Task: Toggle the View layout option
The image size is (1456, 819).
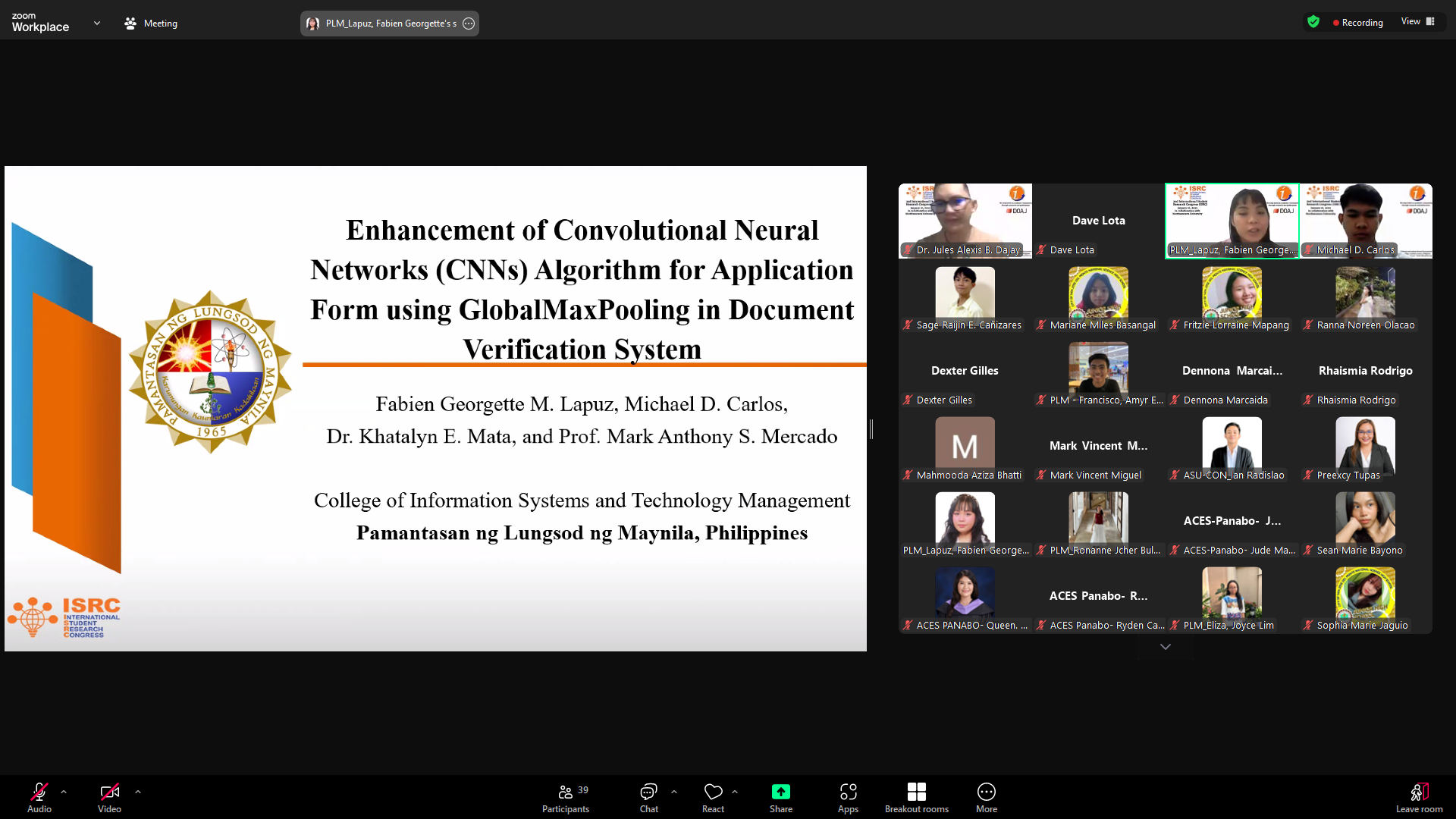Action: click(x=1417, y=22)
